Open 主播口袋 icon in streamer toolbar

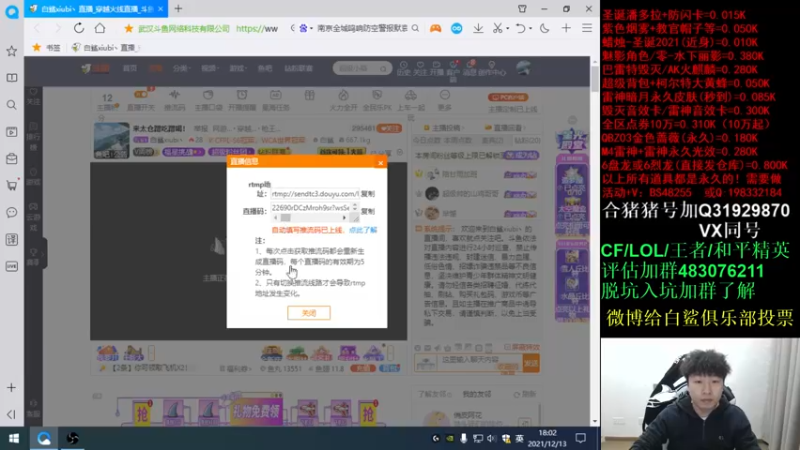208,100
